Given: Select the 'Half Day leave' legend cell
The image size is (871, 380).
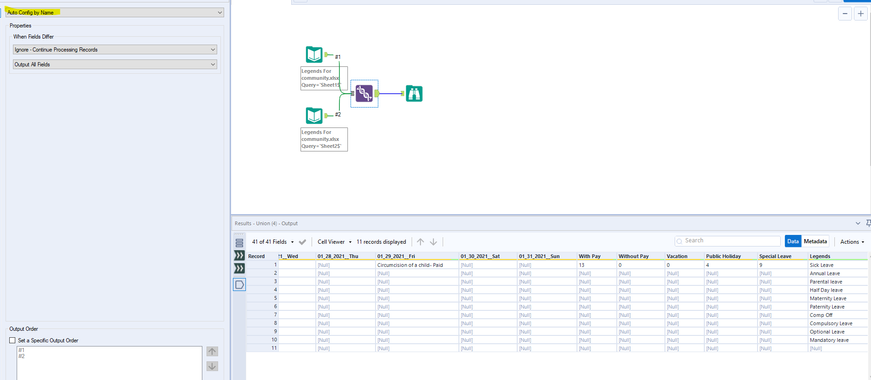Looking at the screenshot, I should click(837, 290).
